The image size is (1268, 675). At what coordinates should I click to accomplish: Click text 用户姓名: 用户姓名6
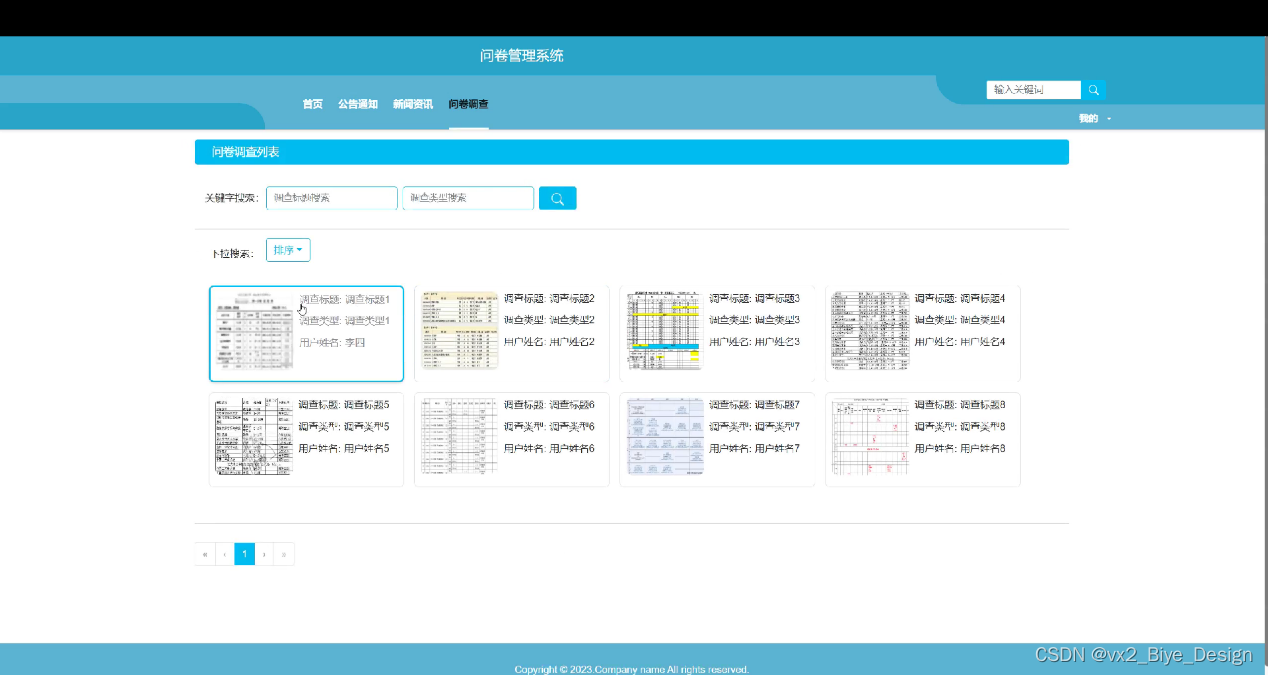click(x=549, y=449)
